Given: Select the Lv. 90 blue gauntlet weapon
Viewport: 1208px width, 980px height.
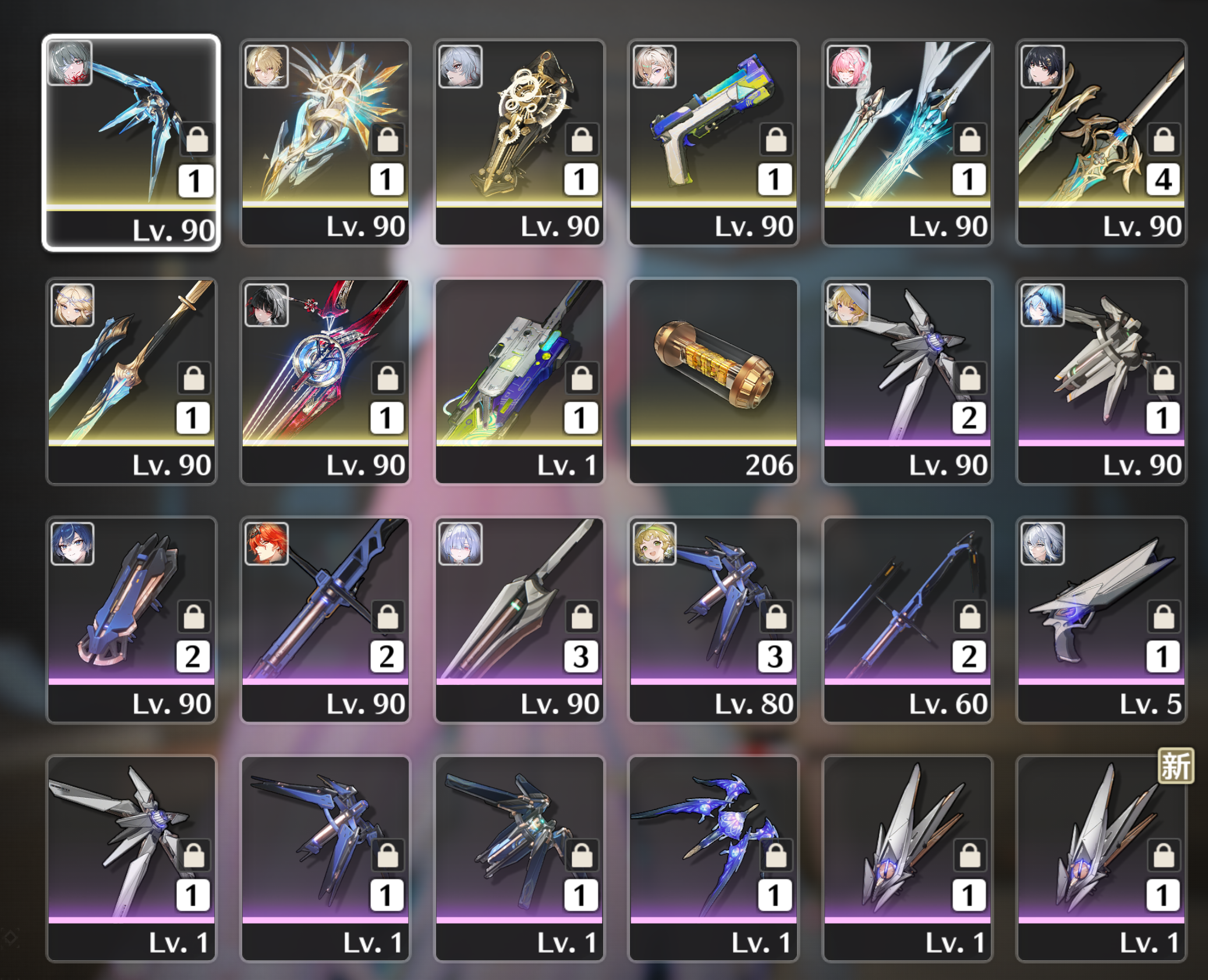Looking at the screenshot, I should point(131,620).
